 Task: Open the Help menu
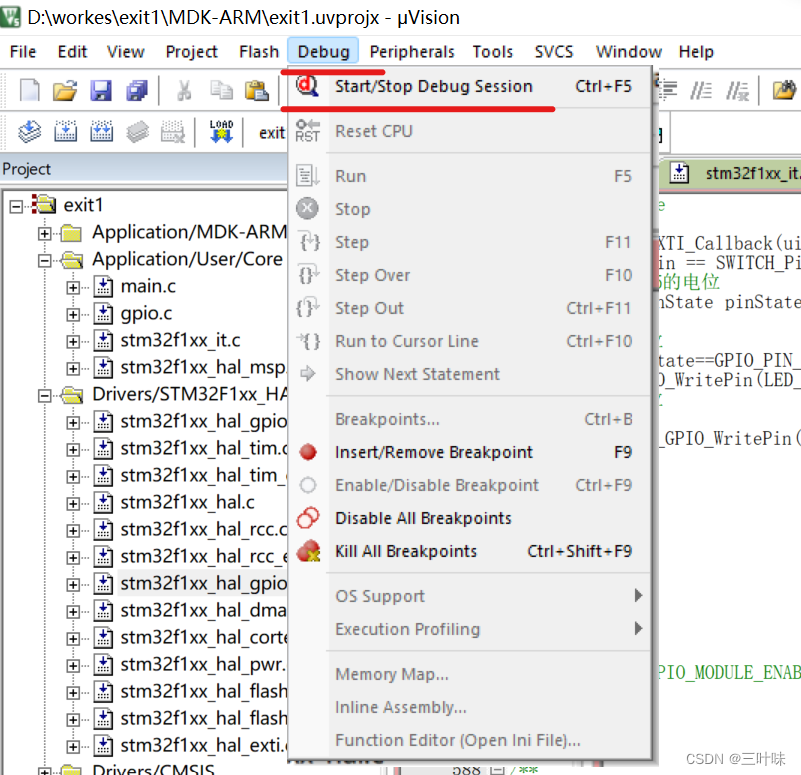(x=696, y=52)
